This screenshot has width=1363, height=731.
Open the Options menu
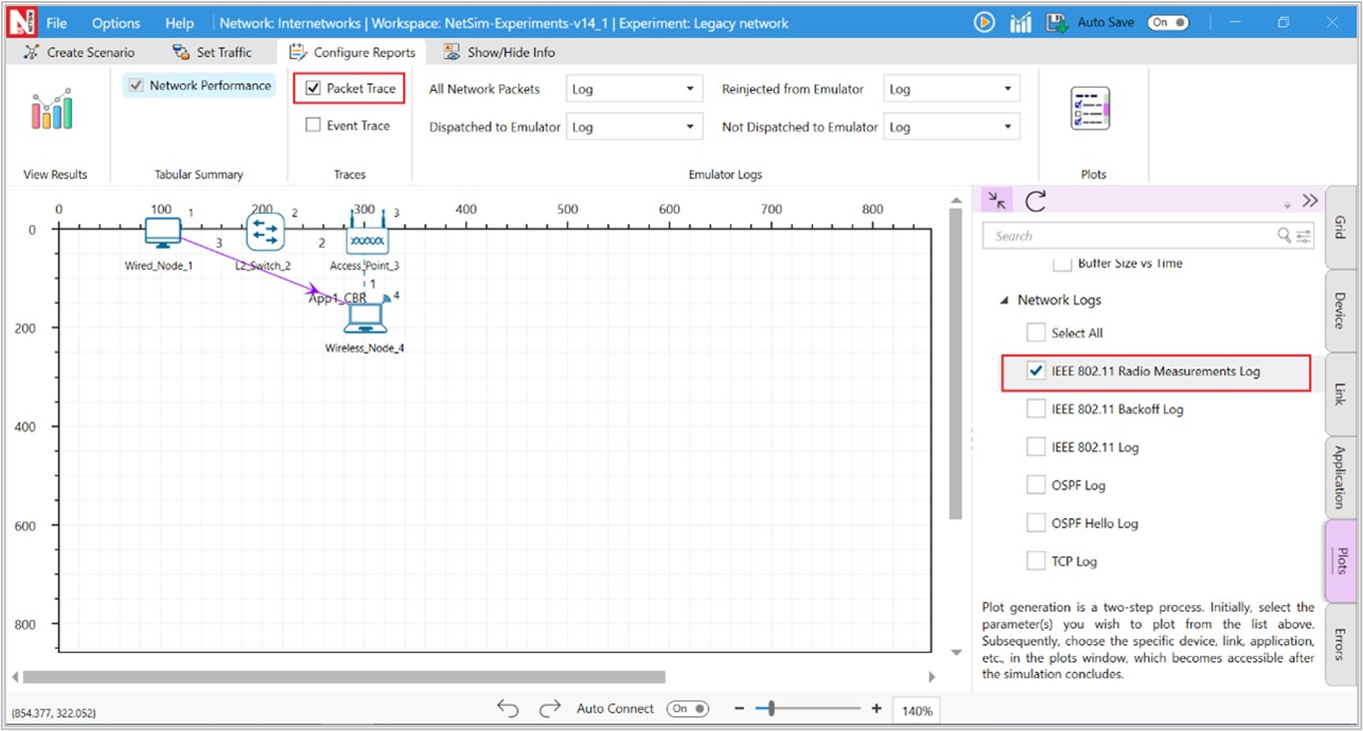[x=116, y=22]
